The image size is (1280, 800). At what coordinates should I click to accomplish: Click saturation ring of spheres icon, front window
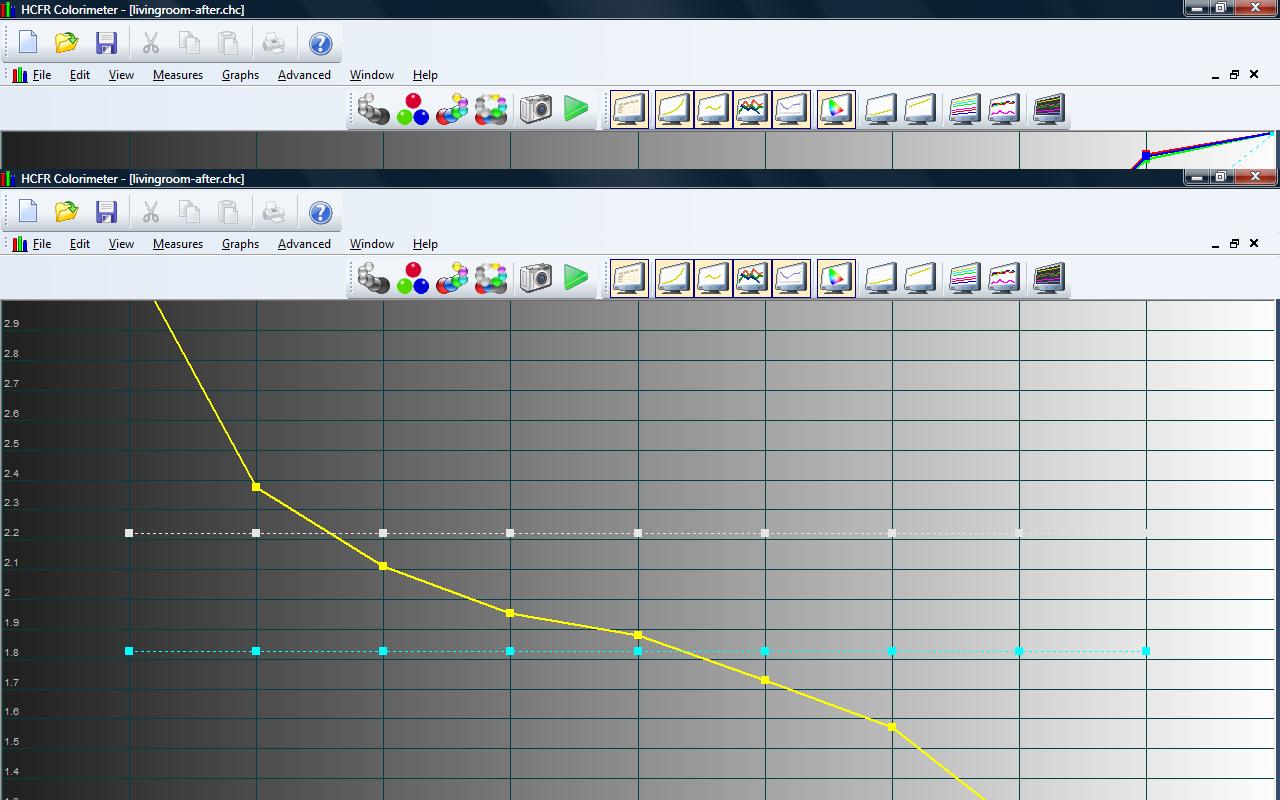pyautogui.click(x=491, y=278)
